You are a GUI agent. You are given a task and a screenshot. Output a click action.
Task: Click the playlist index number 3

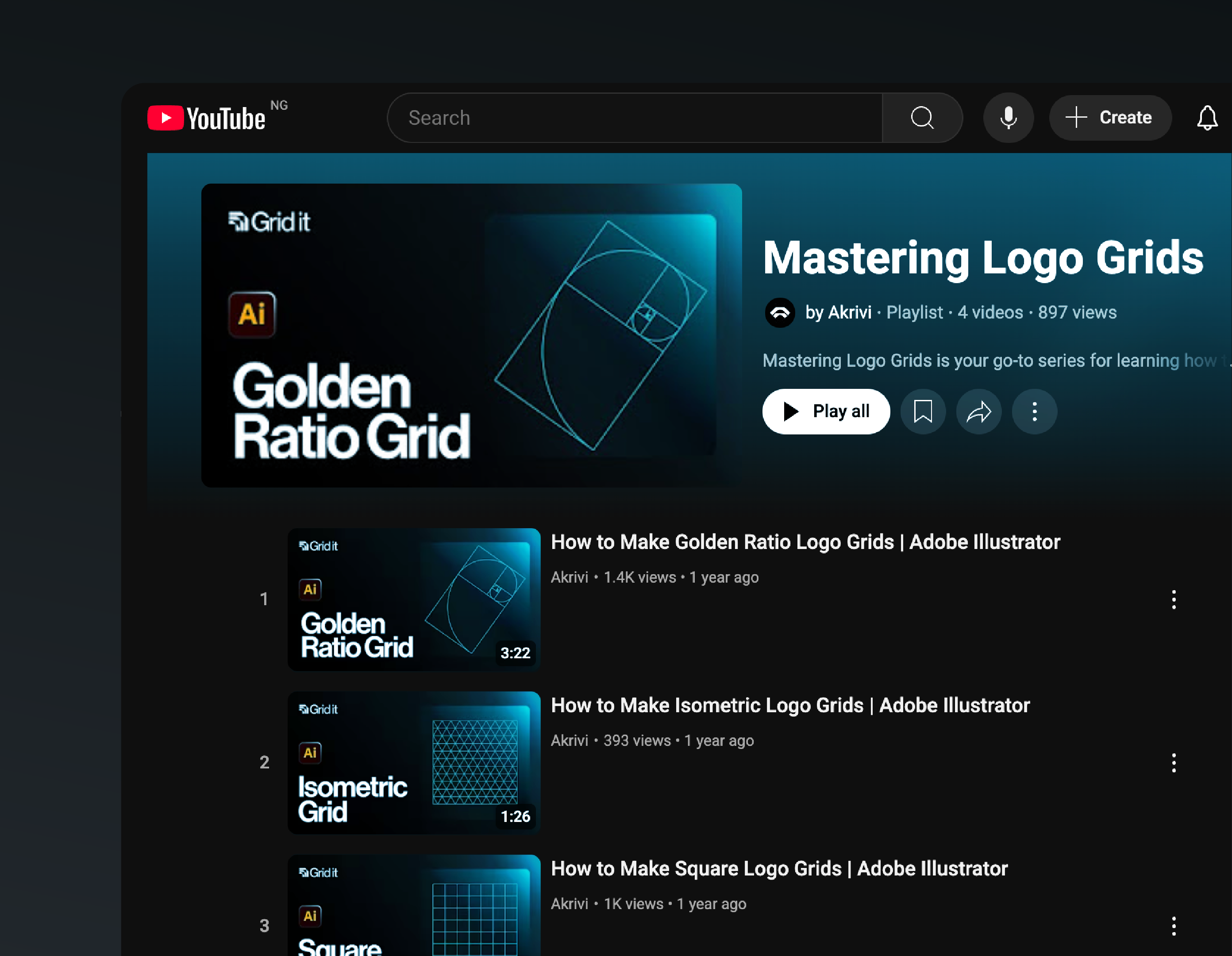click(264, 926)
